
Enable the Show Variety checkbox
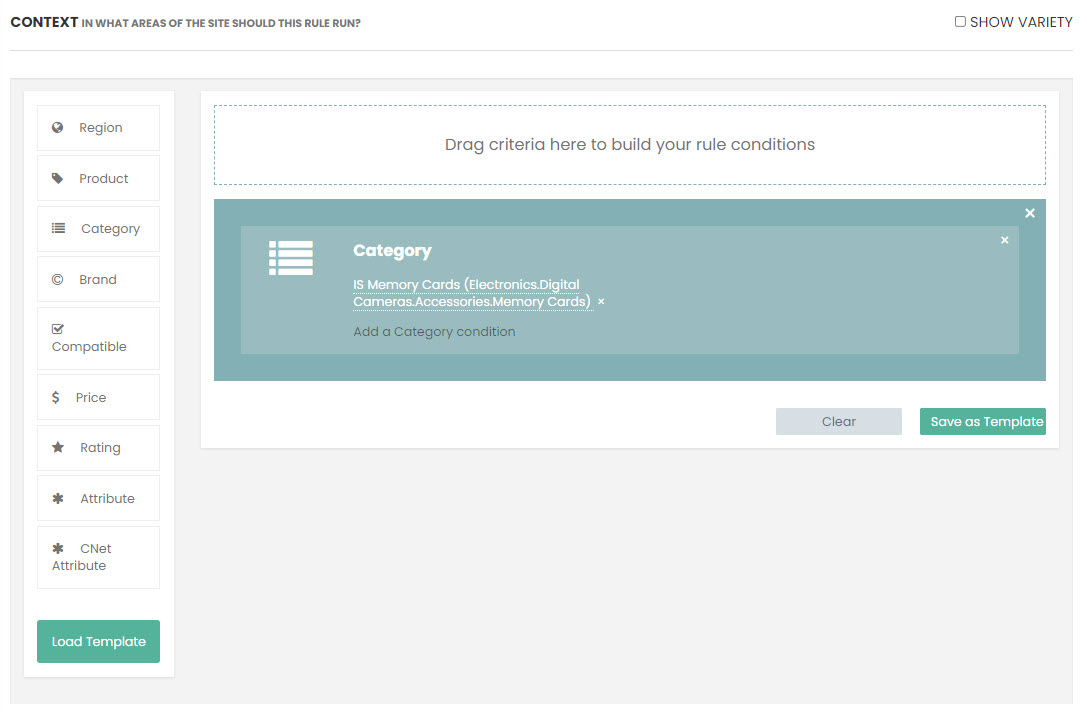coord(960,21)
